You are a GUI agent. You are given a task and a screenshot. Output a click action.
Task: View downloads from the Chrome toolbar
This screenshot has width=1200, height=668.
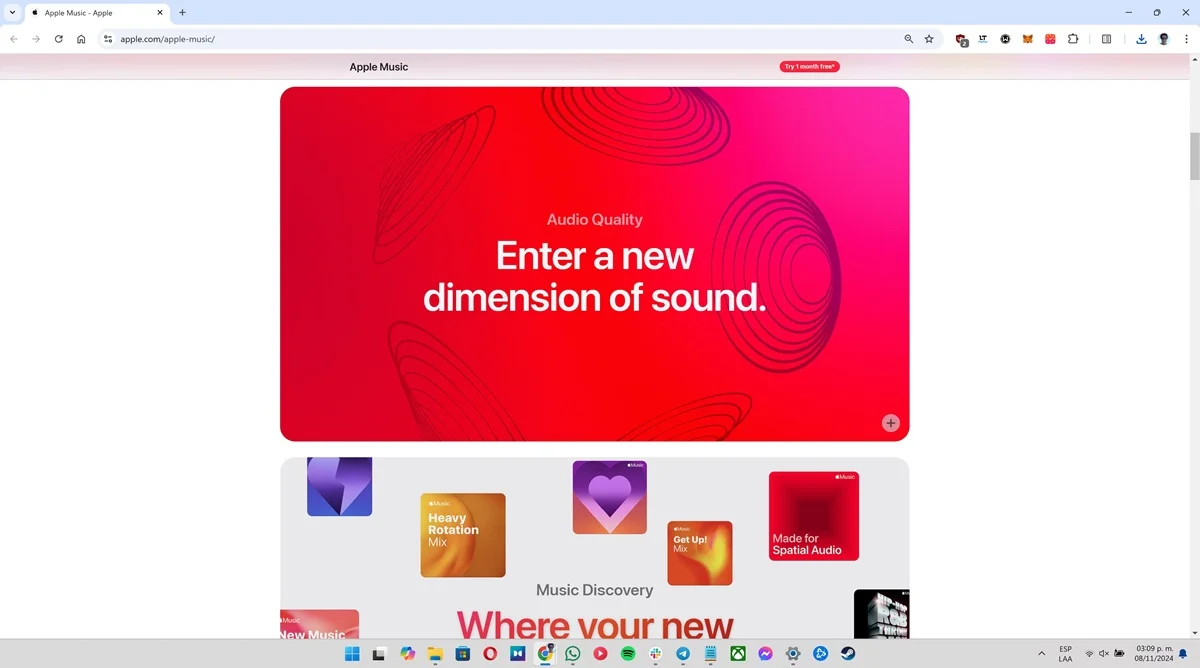[1140, 38]
